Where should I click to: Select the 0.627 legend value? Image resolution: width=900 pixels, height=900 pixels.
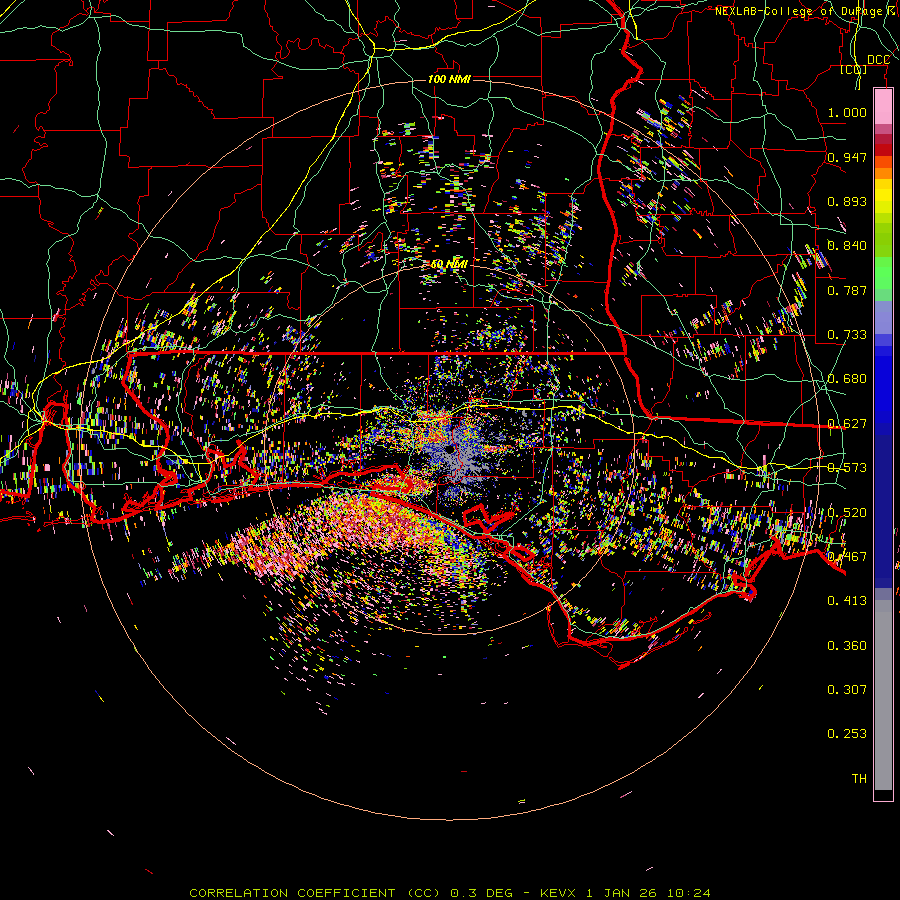tap(847, 424)
